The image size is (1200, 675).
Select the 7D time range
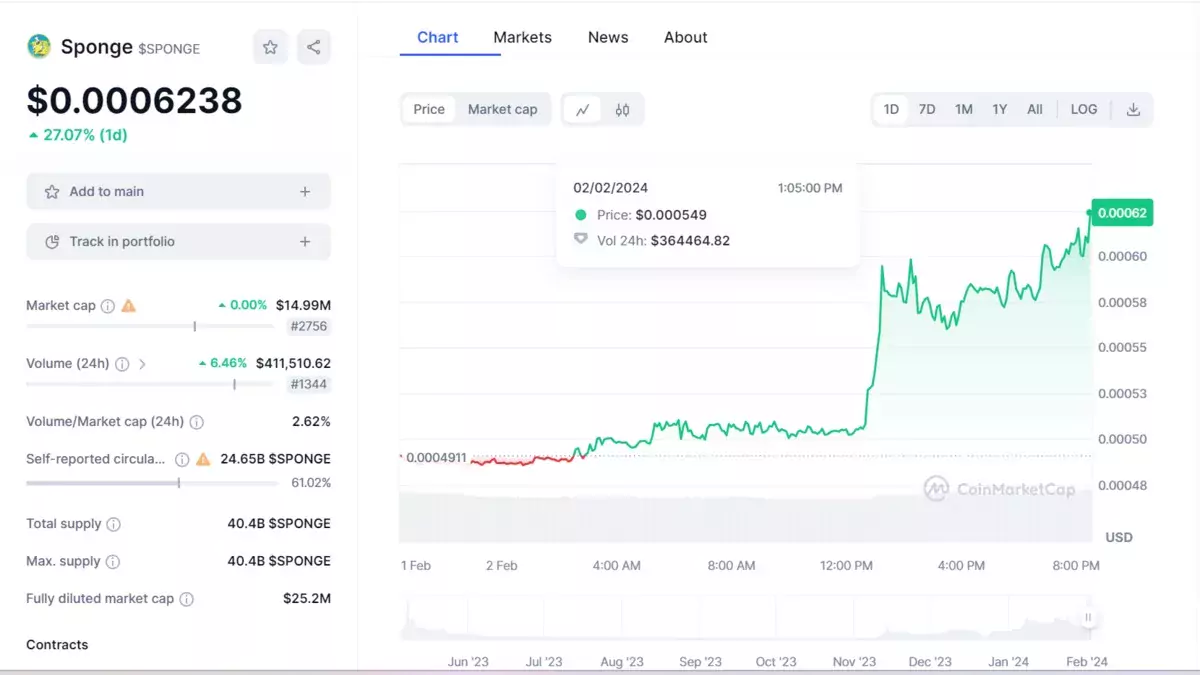pyautogui.click(x=927, y=110)
